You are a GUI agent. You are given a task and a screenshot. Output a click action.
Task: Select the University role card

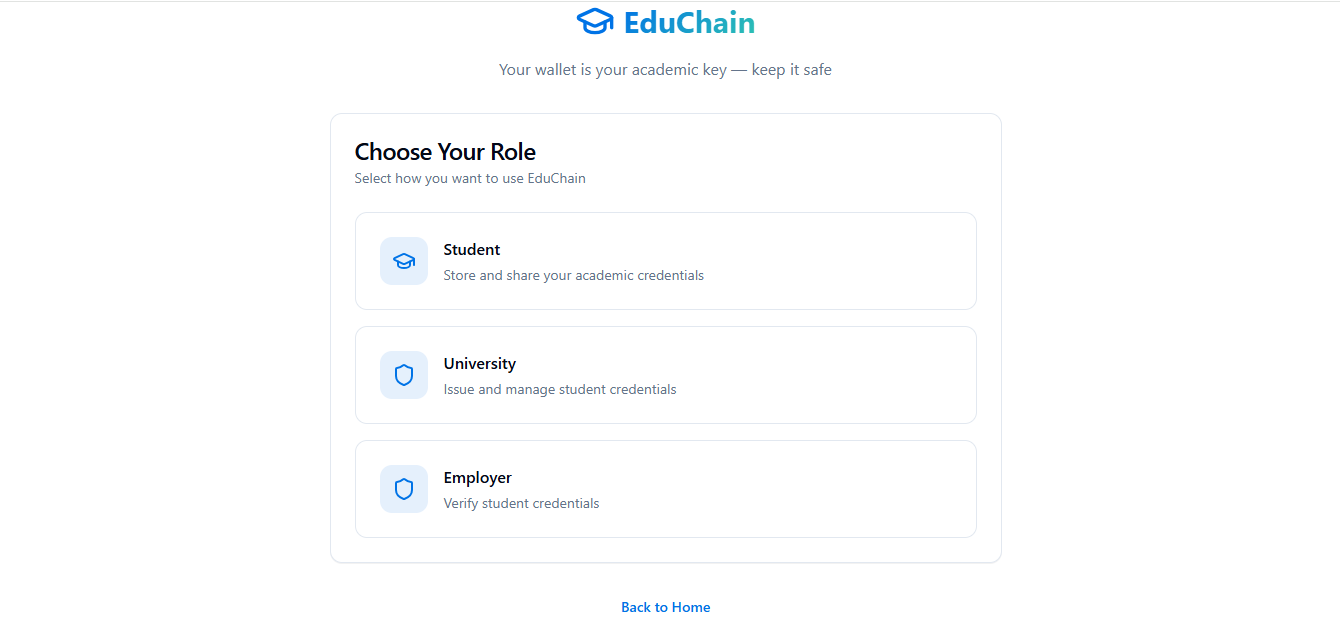pos(665,375)
